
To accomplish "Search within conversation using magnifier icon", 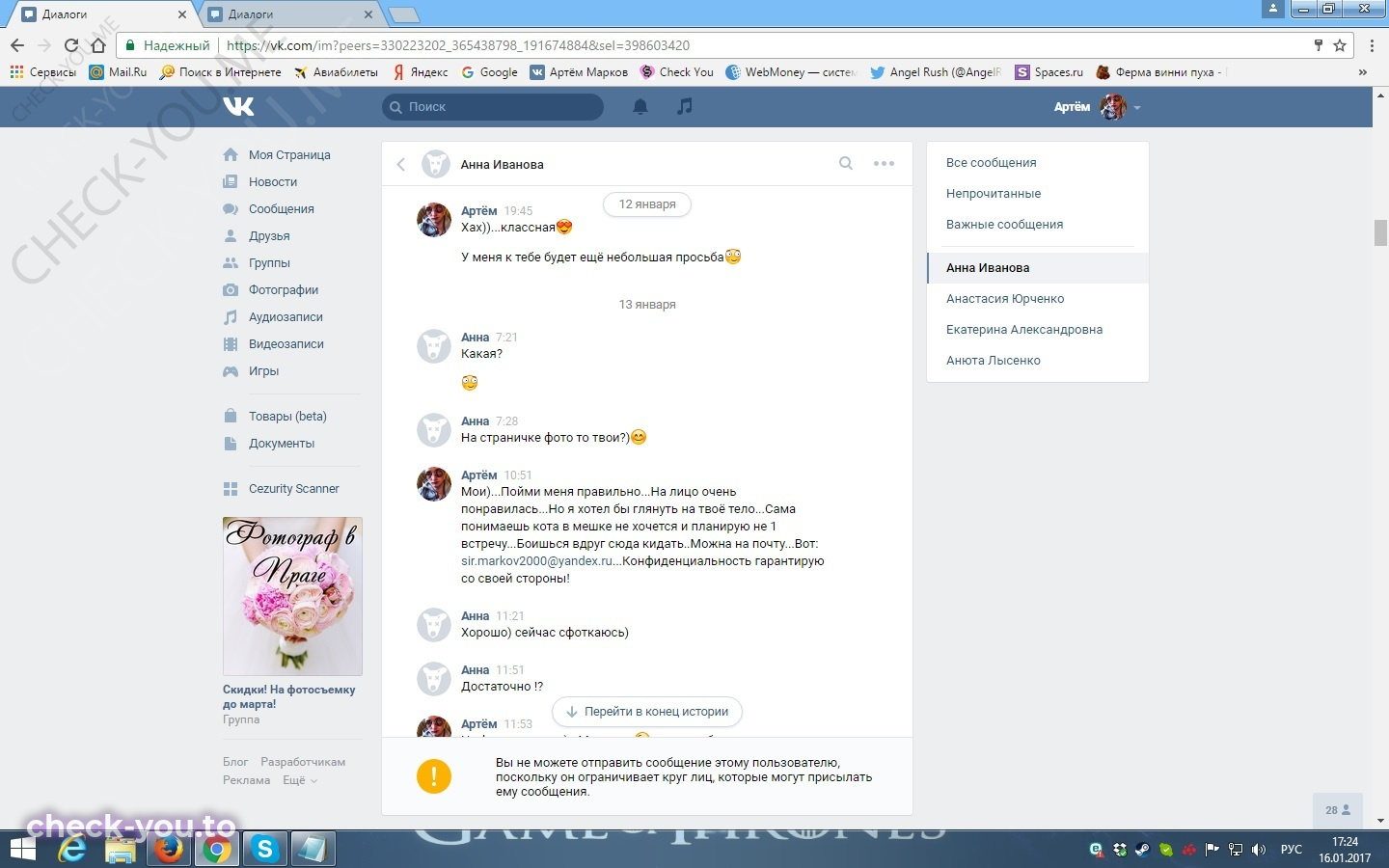I will click(846, 164).
